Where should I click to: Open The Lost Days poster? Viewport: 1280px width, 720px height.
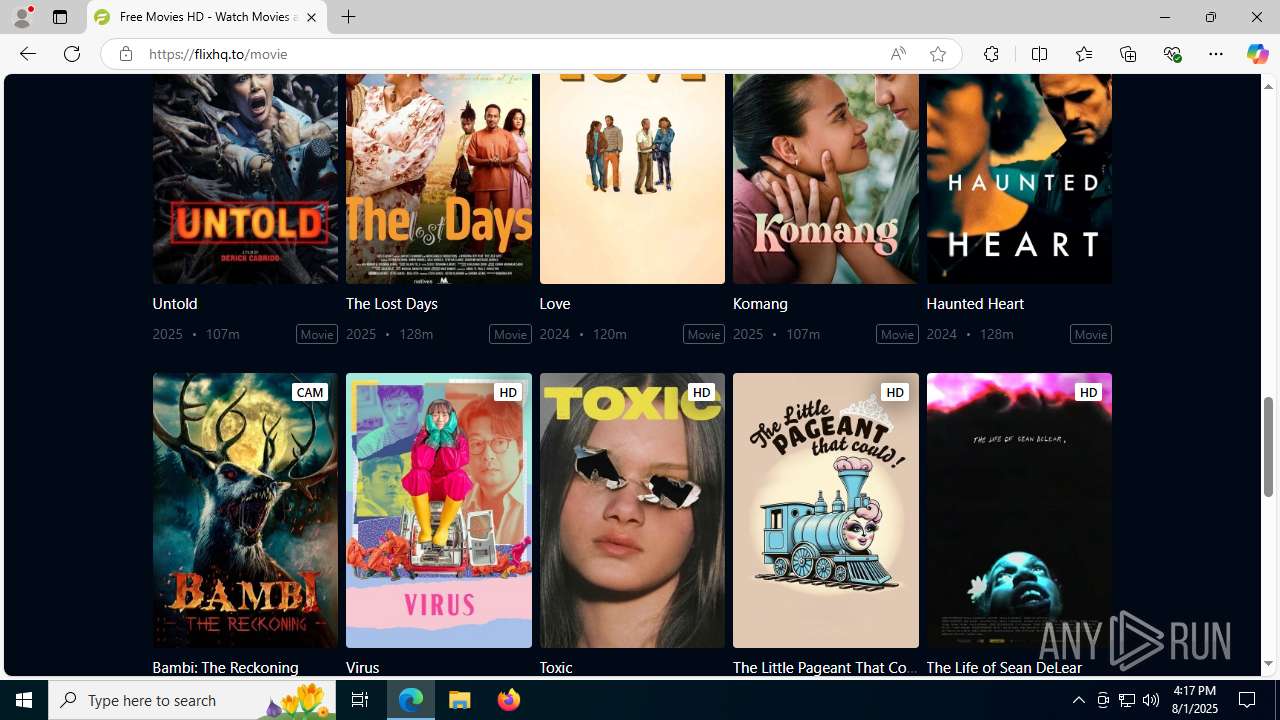tap(439, 179)
